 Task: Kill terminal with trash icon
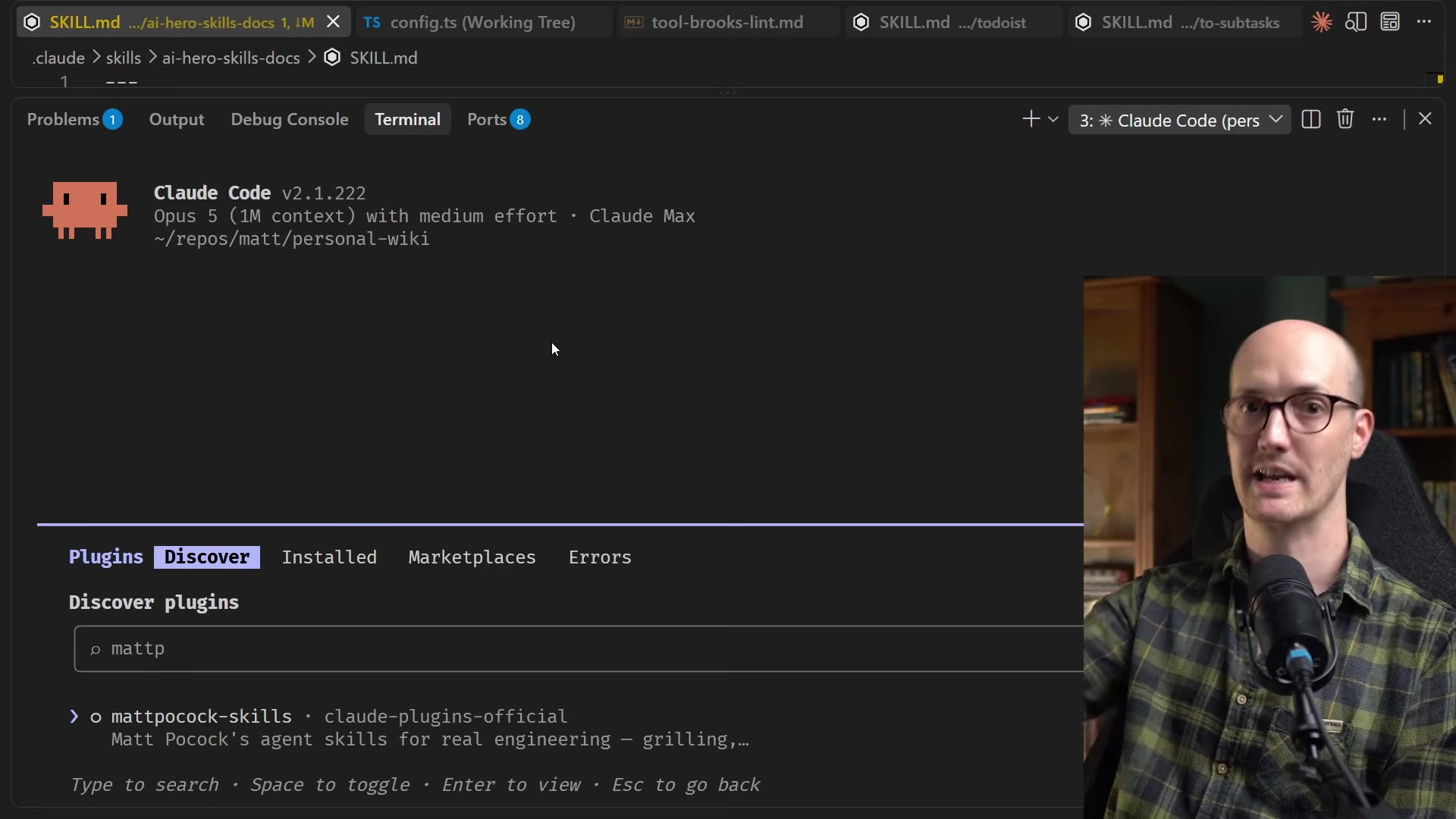[1345, 119]
